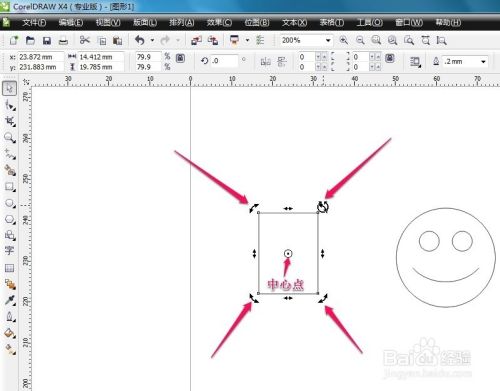Open the 视图(V) menu
Viewport: 500px width, 391px height.
click(108, 22)
